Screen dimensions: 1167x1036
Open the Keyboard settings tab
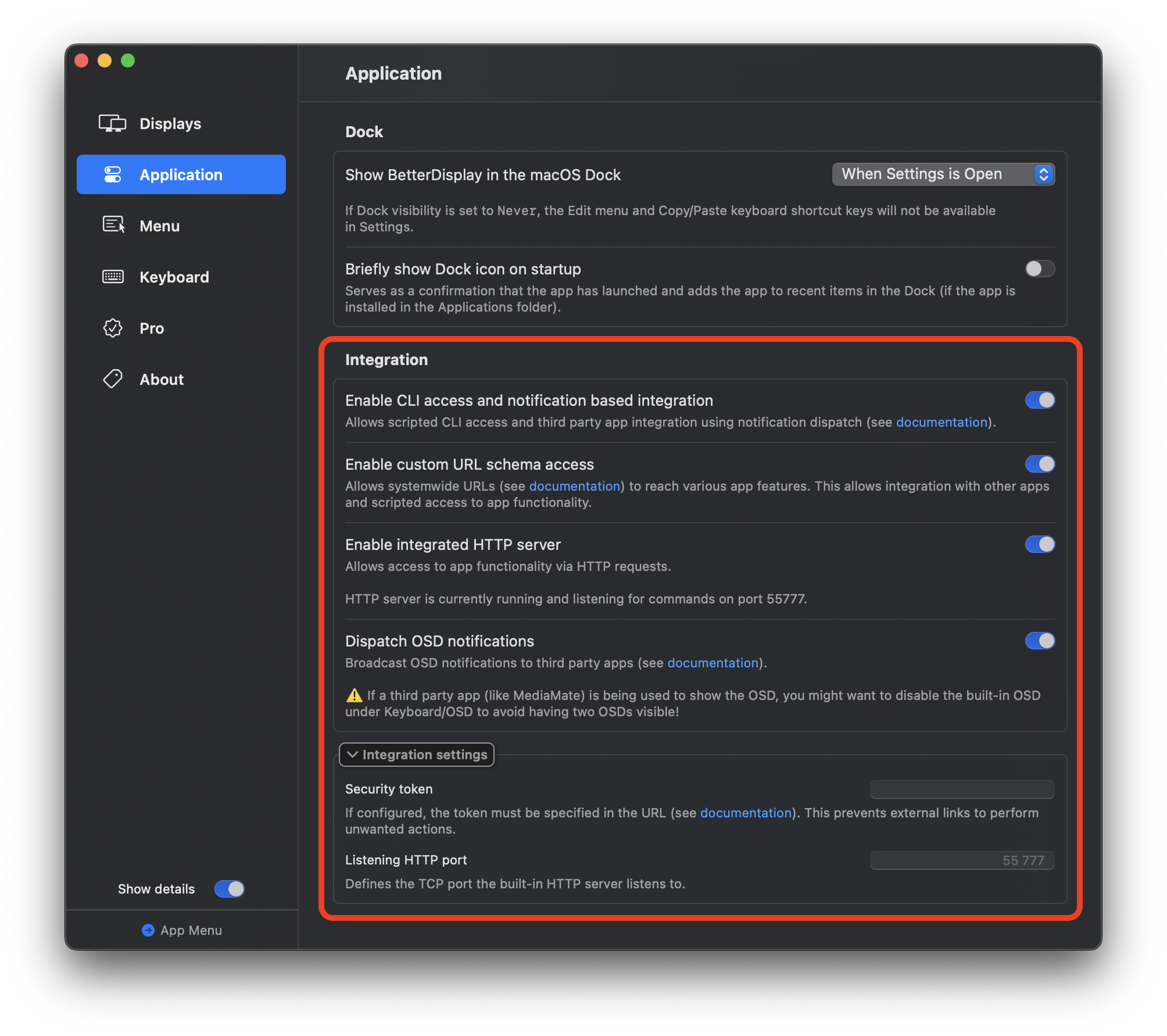pyautogui.click(x=174, y=277)
